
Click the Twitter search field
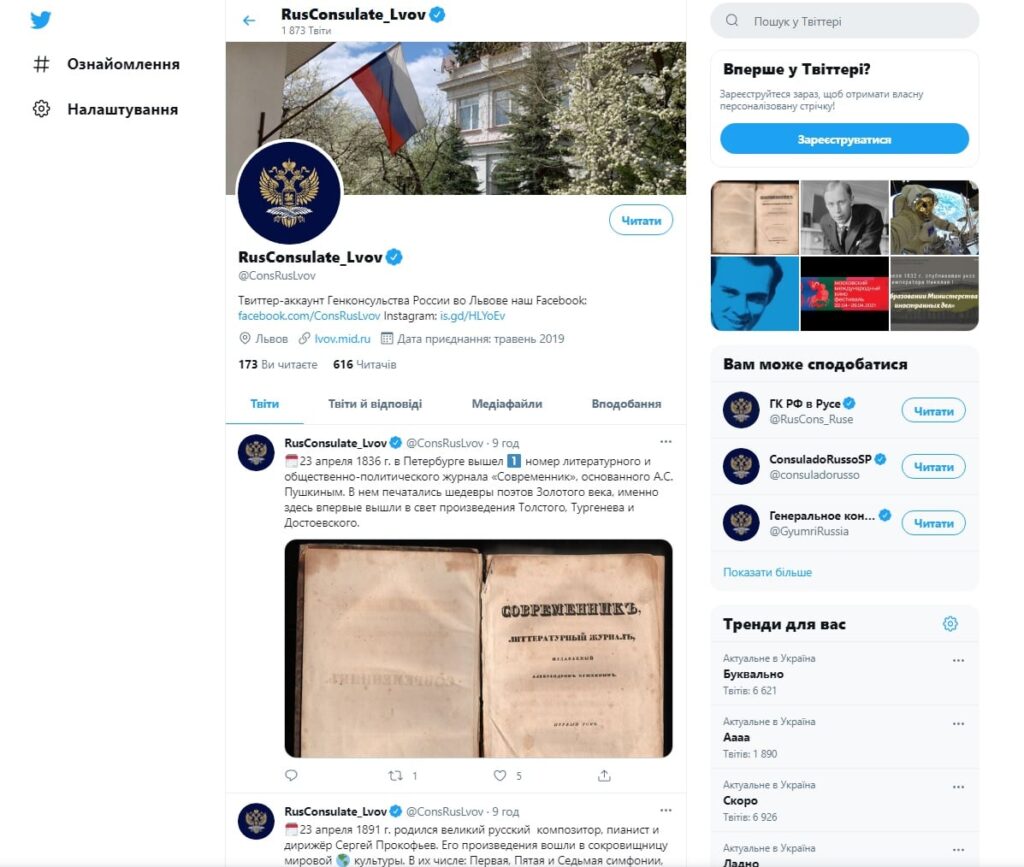tap(844, 21)
